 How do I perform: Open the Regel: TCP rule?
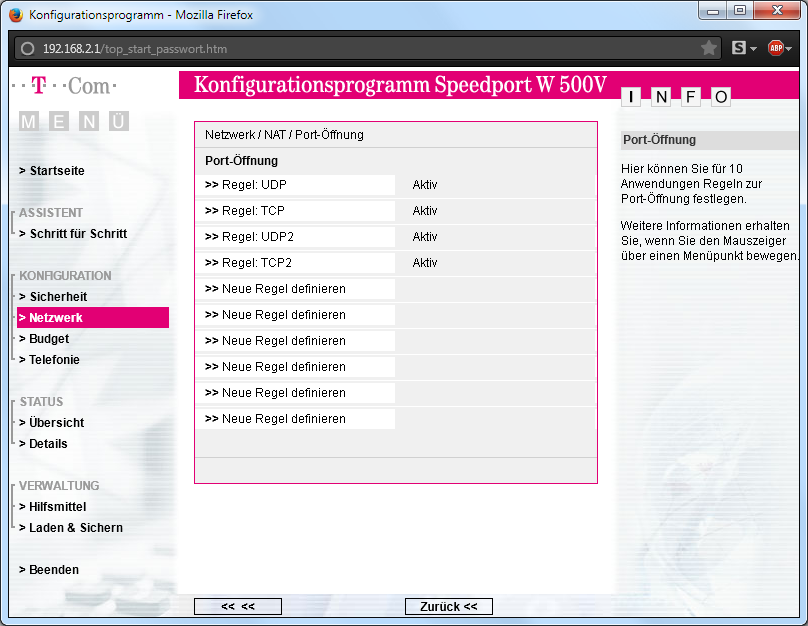pyautogui.click(x=295, y=211)
